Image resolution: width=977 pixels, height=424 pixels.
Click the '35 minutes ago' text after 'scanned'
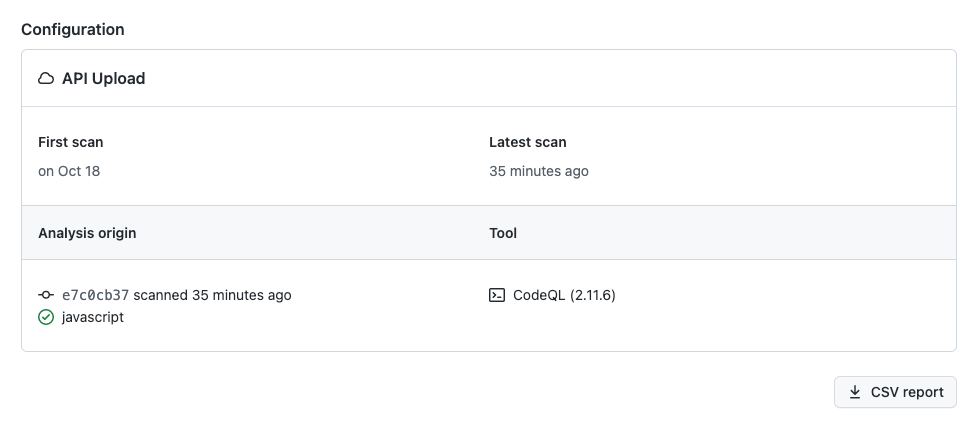tap(241, 295)
